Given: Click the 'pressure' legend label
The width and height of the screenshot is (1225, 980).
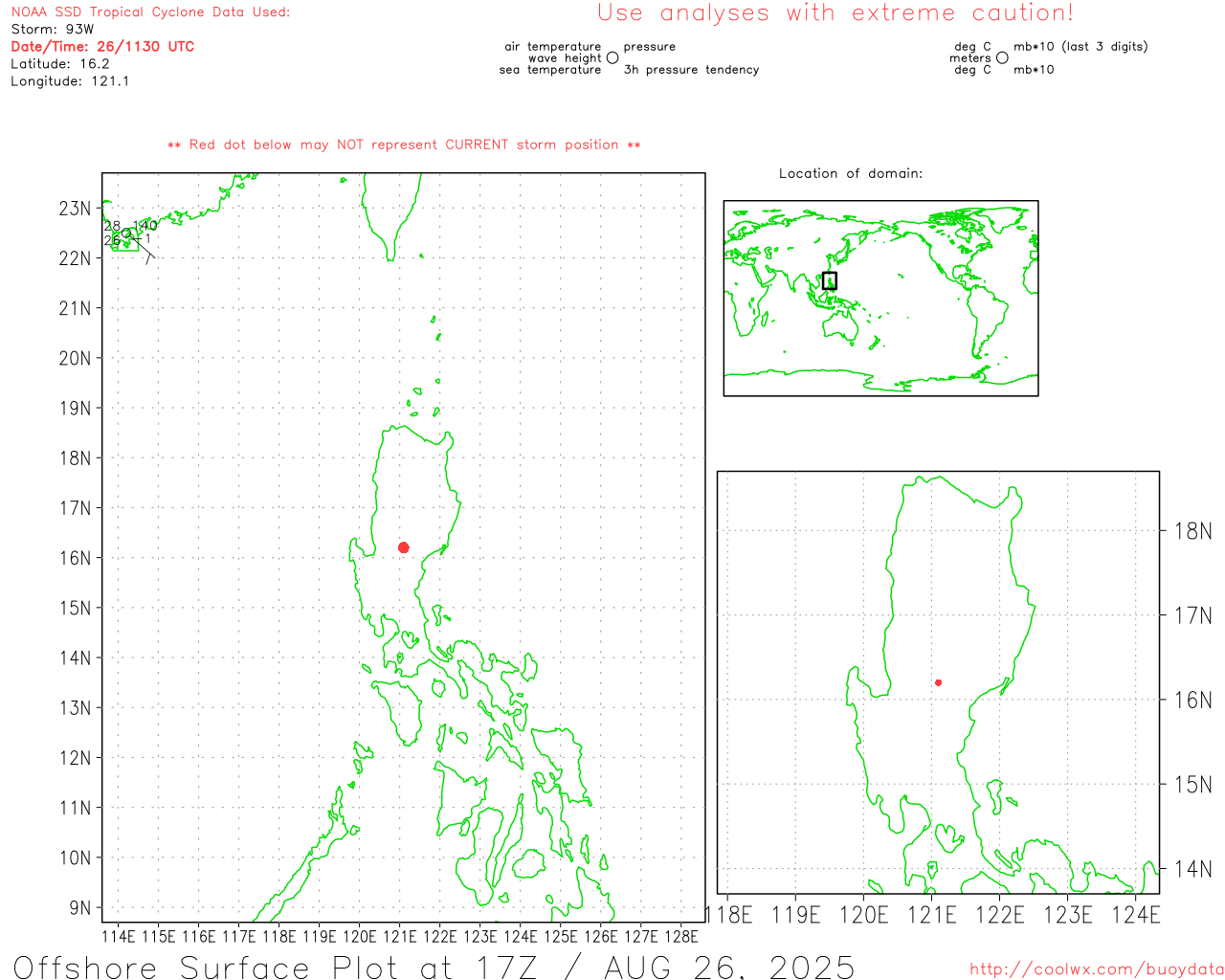Looking at the screenshot, I should pos(650,47).
